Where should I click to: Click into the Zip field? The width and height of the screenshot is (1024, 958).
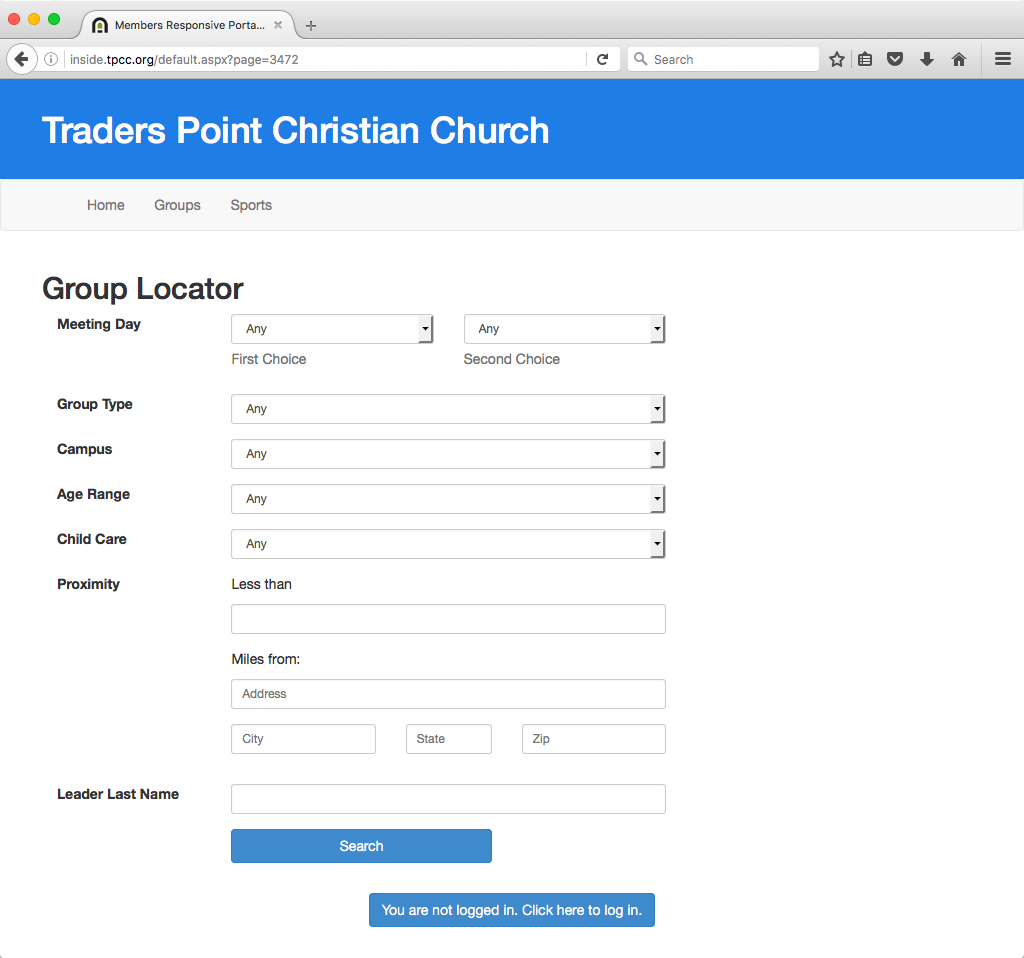[594, 739]
